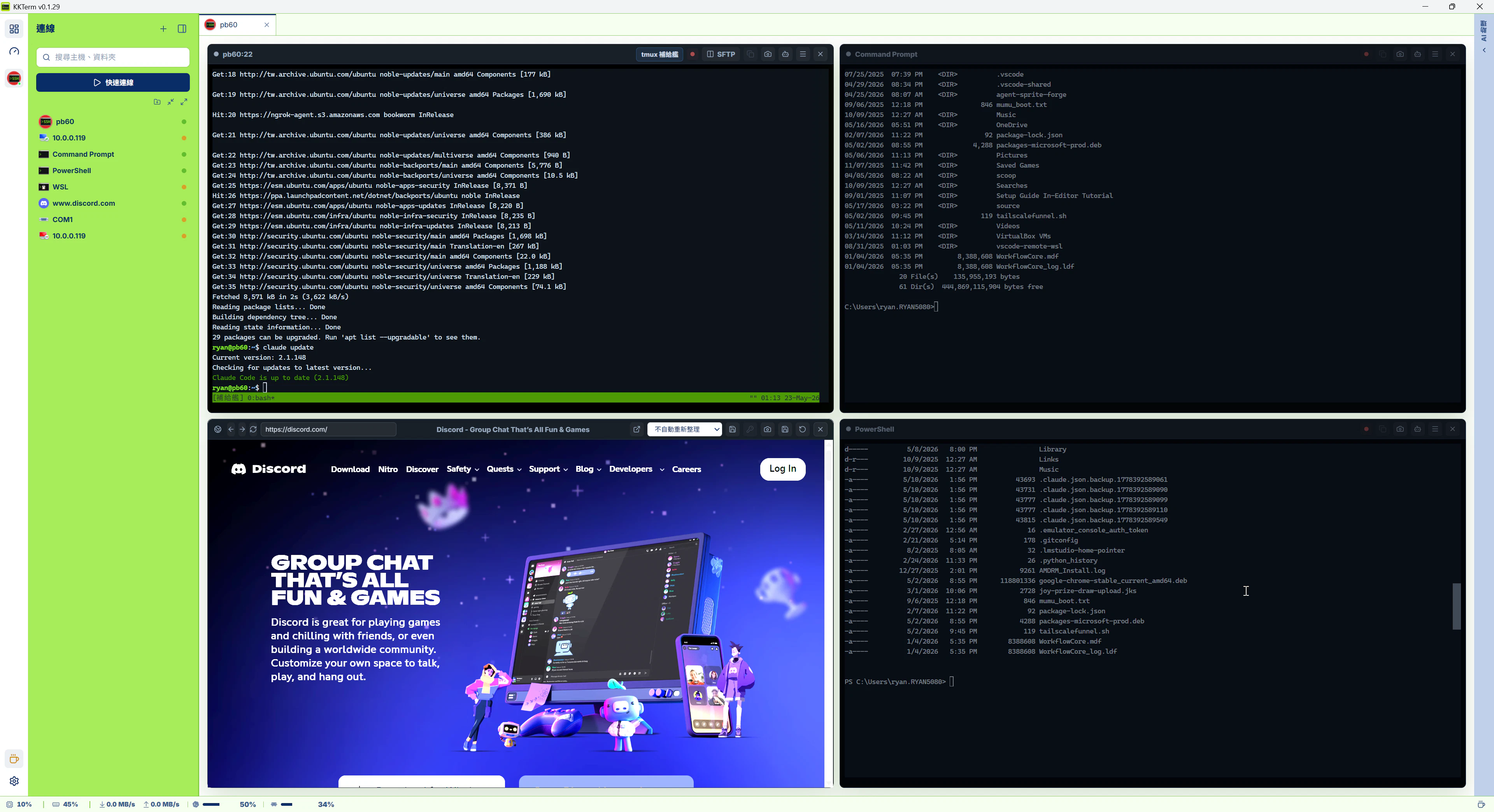Click the browser pane globe icon
The width and height of the screenshot is (1494, 812).
point(217,429)
